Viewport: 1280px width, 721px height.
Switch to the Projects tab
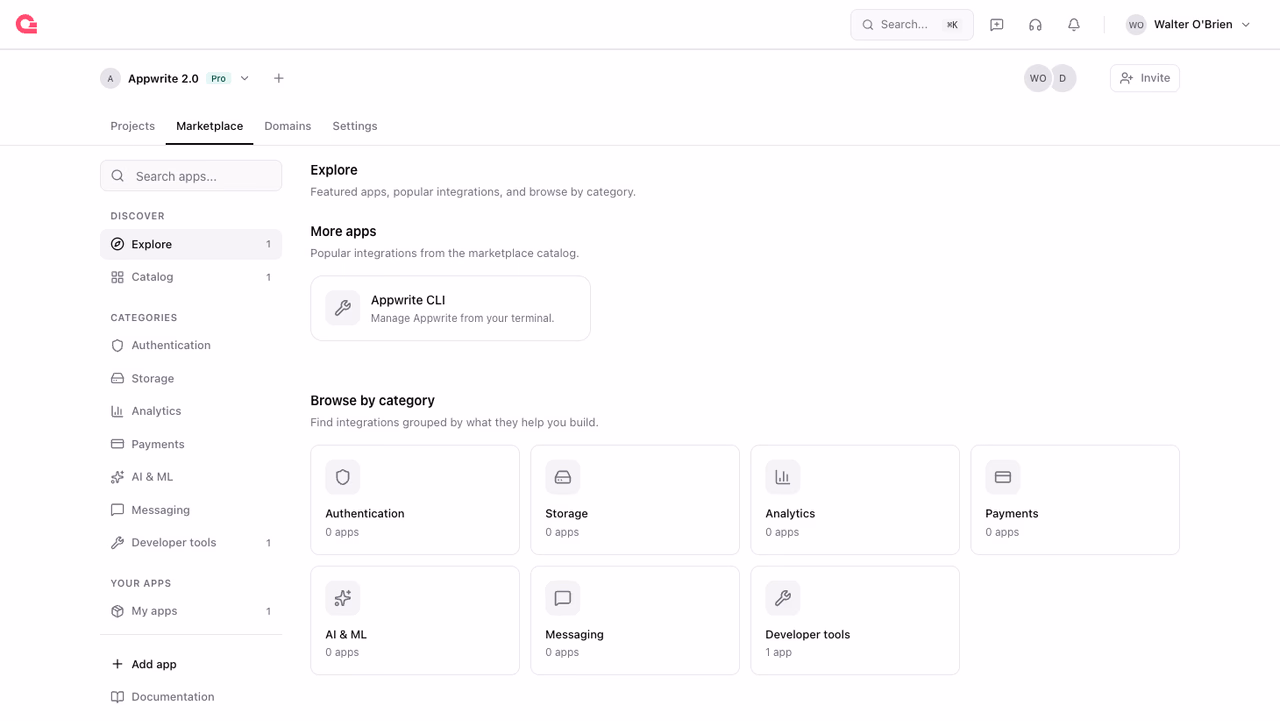(x=132, y=126)
